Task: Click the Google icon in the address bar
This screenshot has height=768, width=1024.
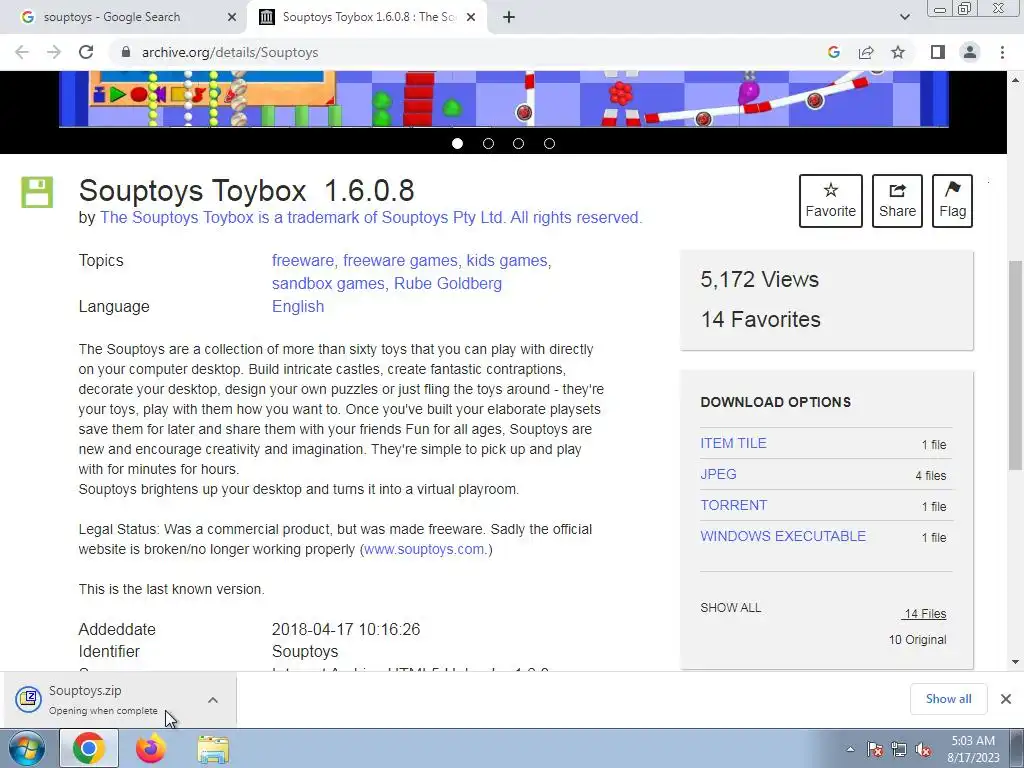Action: tap(834, 52)
